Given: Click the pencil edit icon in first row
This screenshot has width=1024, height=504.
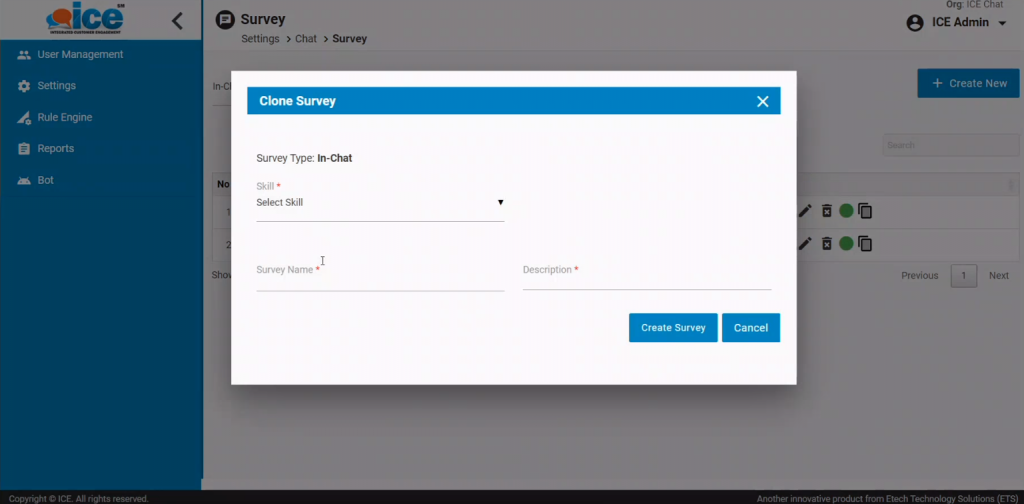Looking at the screenshot, I should pos(805,211).
